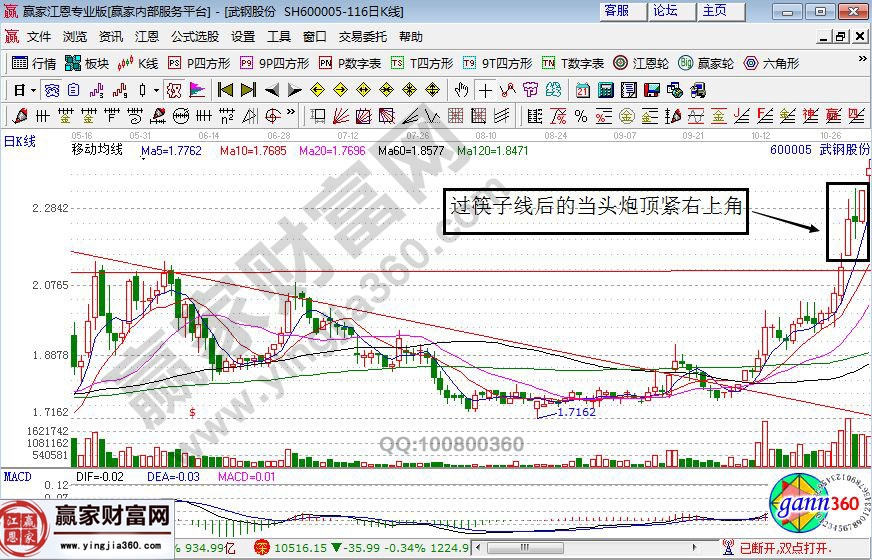Image resolution: width=872 pixels, height=560 pixels.
Task: Switch to K线 candlestick chart
Action: (138, 63)
